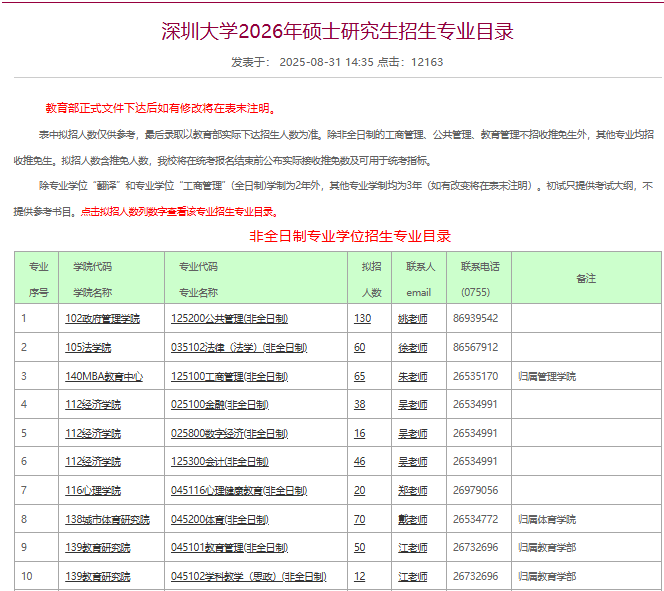Click the 联系电话 (0755) column header
Image resolution: width=664 pixels, height=591 pixels.
[480, 279]
